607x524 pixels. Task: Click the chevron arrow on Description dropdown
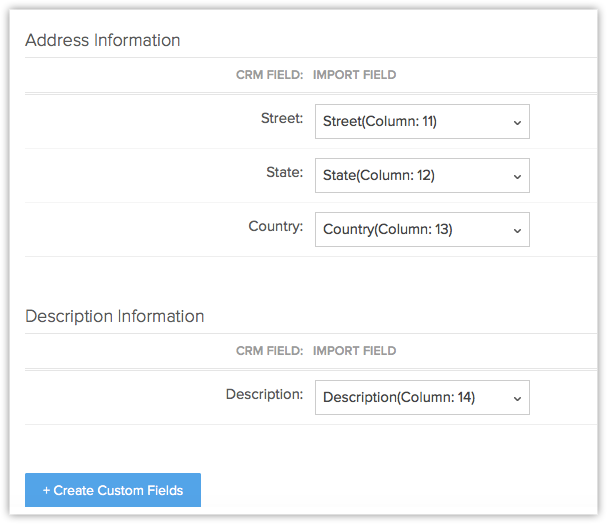[517, 398]
